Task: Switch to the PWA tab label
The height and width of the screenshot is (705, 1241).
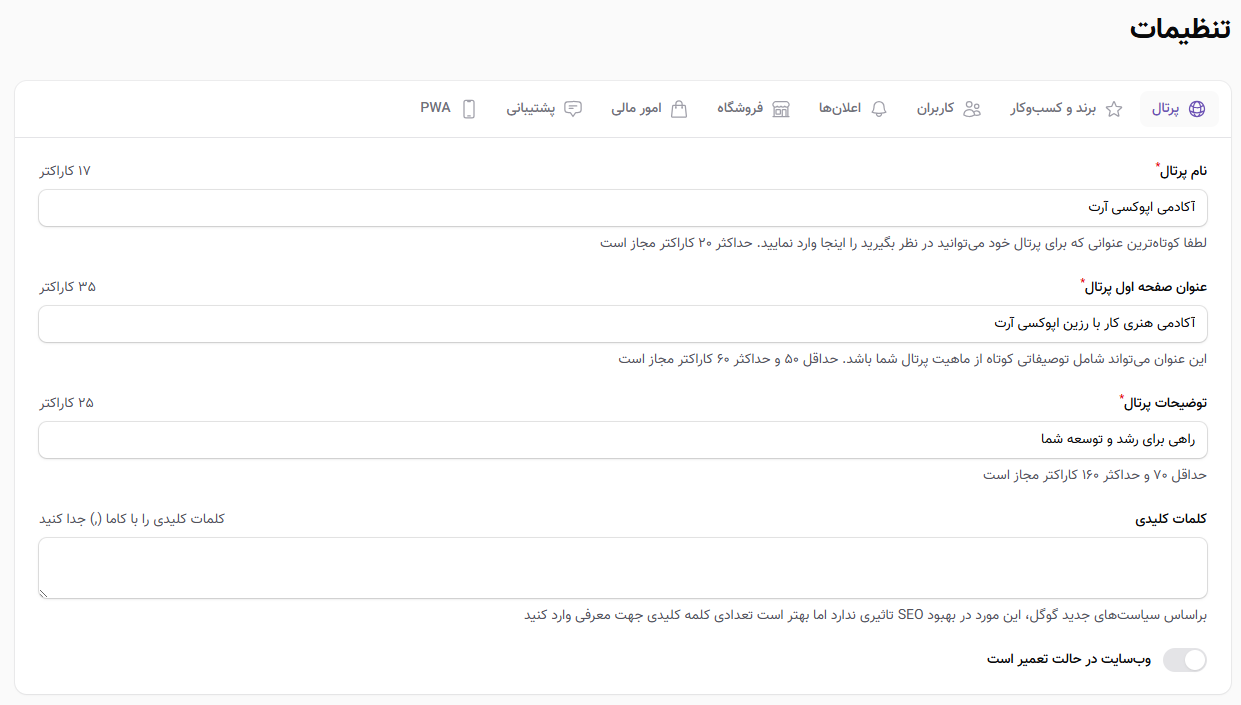Action: [436, 108]
